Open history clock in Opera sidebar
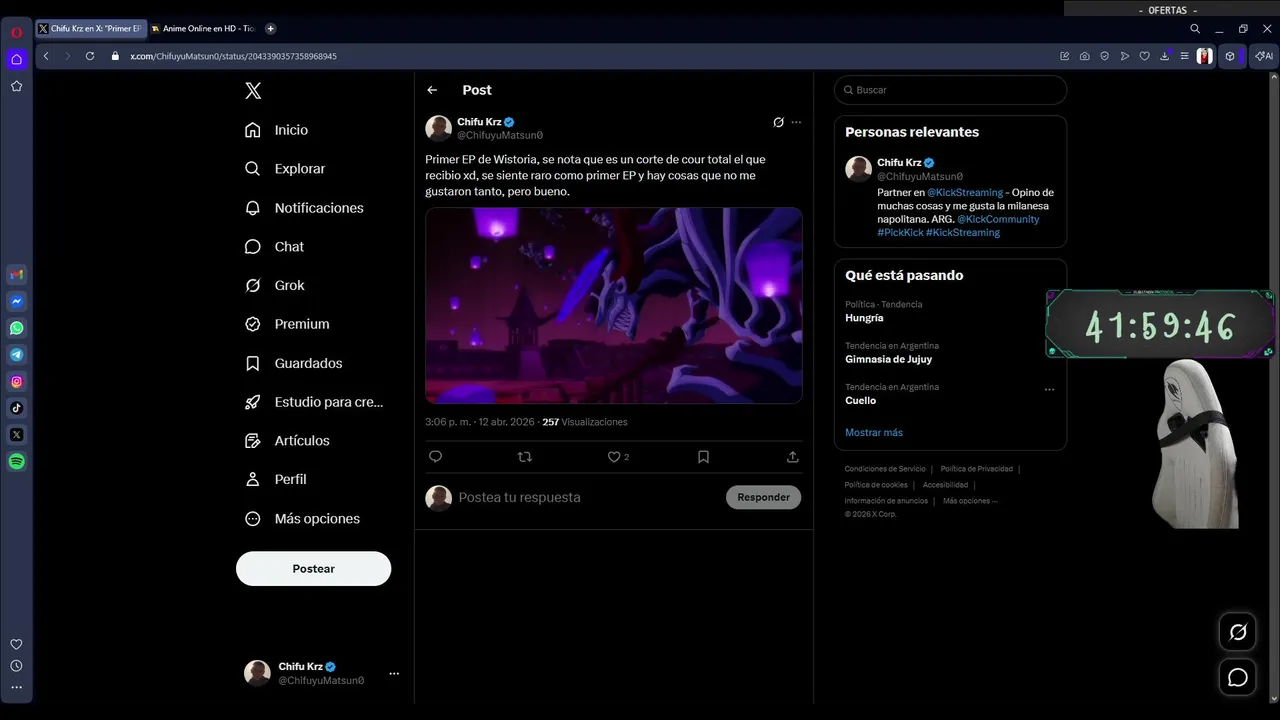The image size is (1280, 720). [x=16, y=666]
